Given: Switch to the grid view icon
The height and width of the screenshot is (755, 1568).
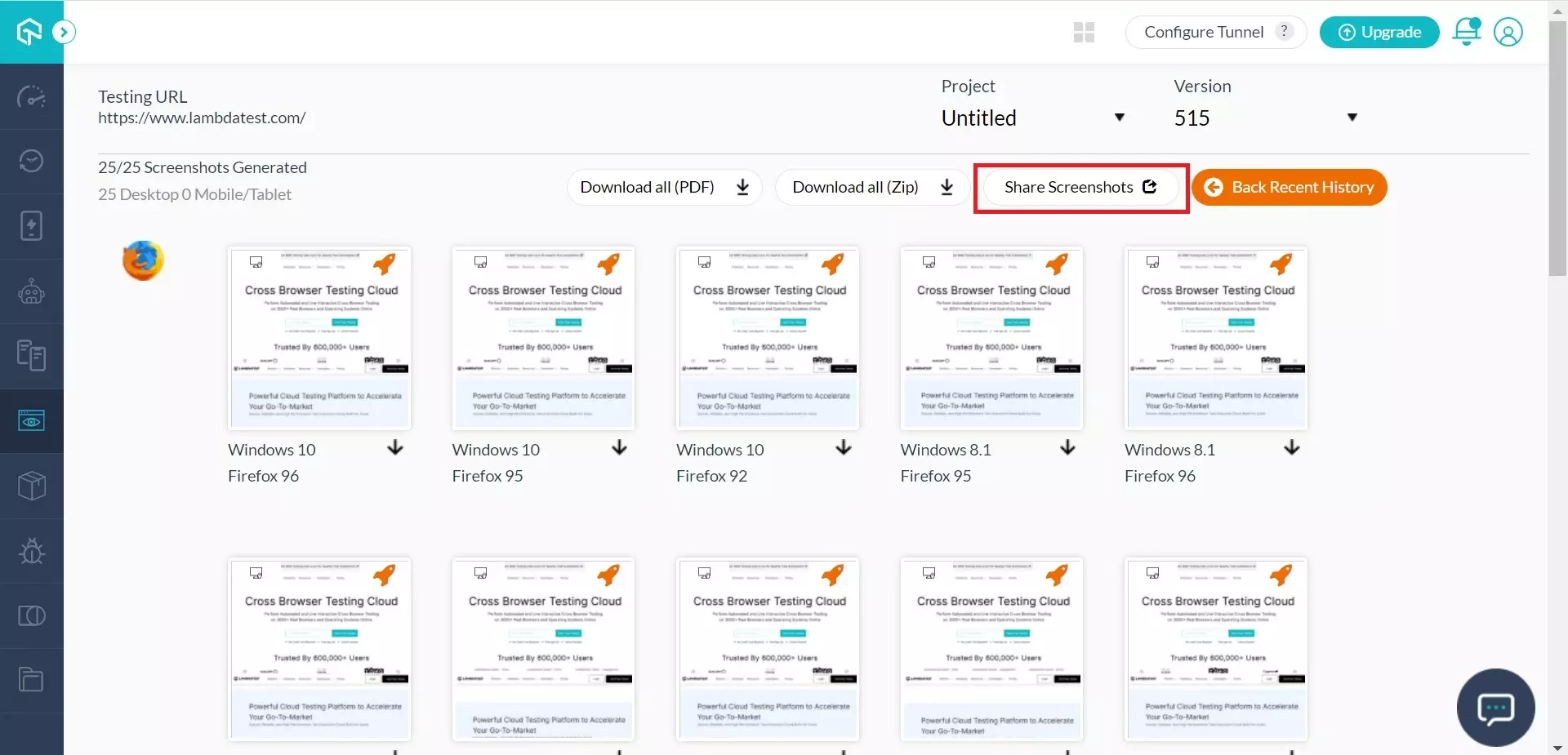Looking at the screenshot, I should [1084, 33].
